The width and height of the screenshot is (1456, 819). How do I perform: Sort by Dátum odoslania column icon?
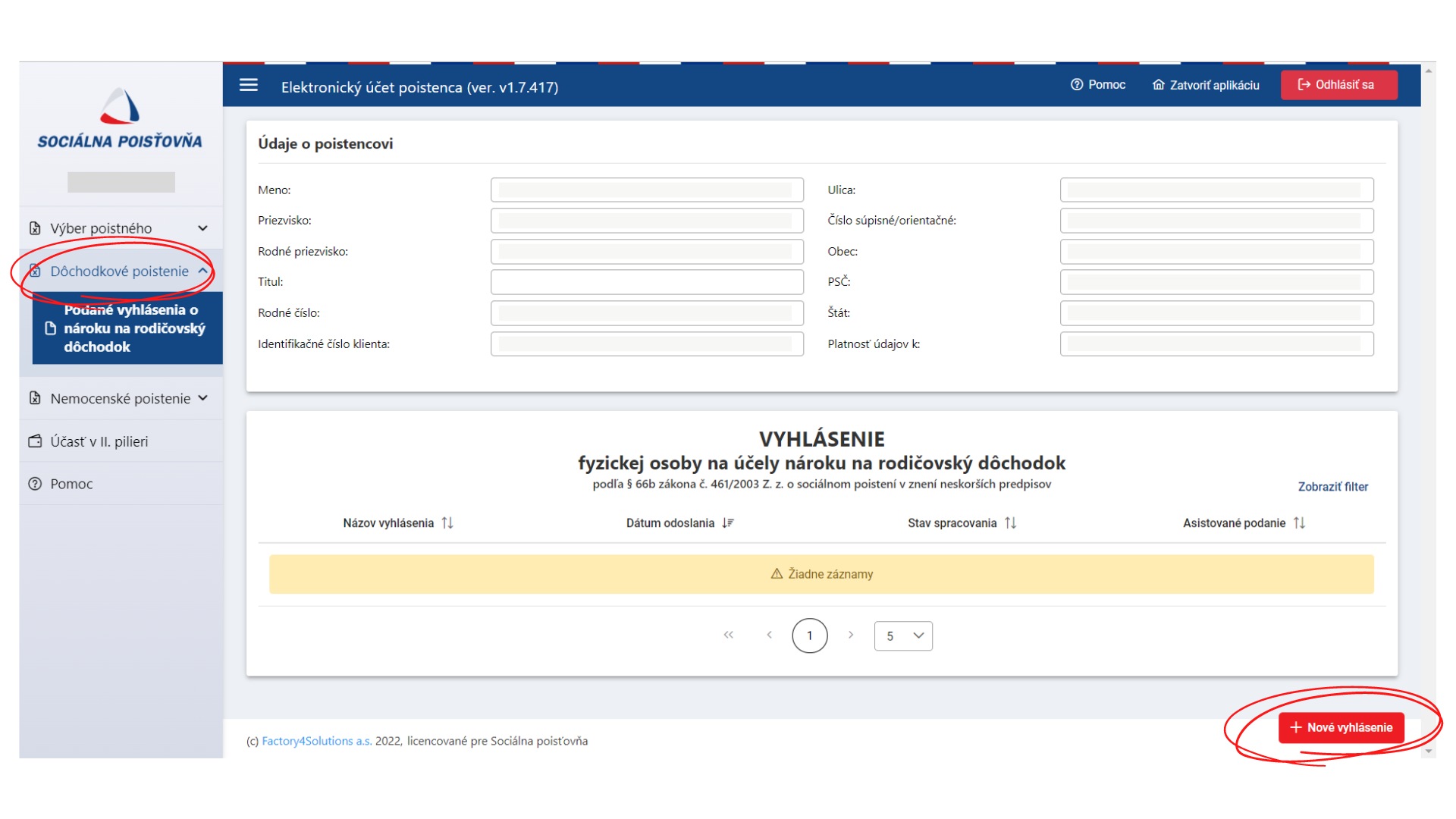pyautogui.click(x=728, y=523)
